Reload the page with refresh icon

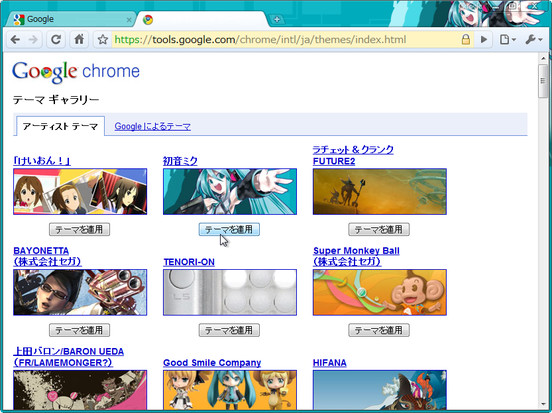[56, 39]
